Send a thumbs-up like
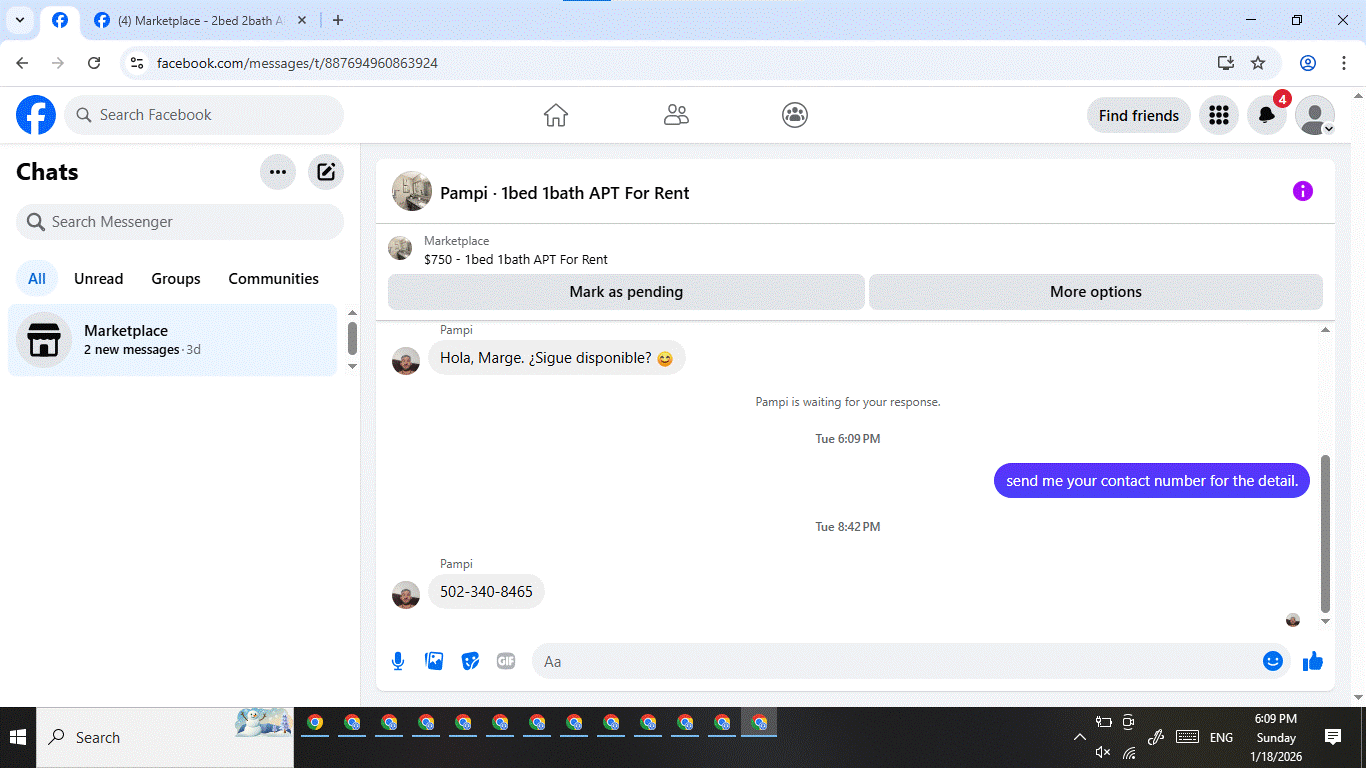Image resolution: width=1366 pixels, height=768 pixels. click(x=1313, y=661)
